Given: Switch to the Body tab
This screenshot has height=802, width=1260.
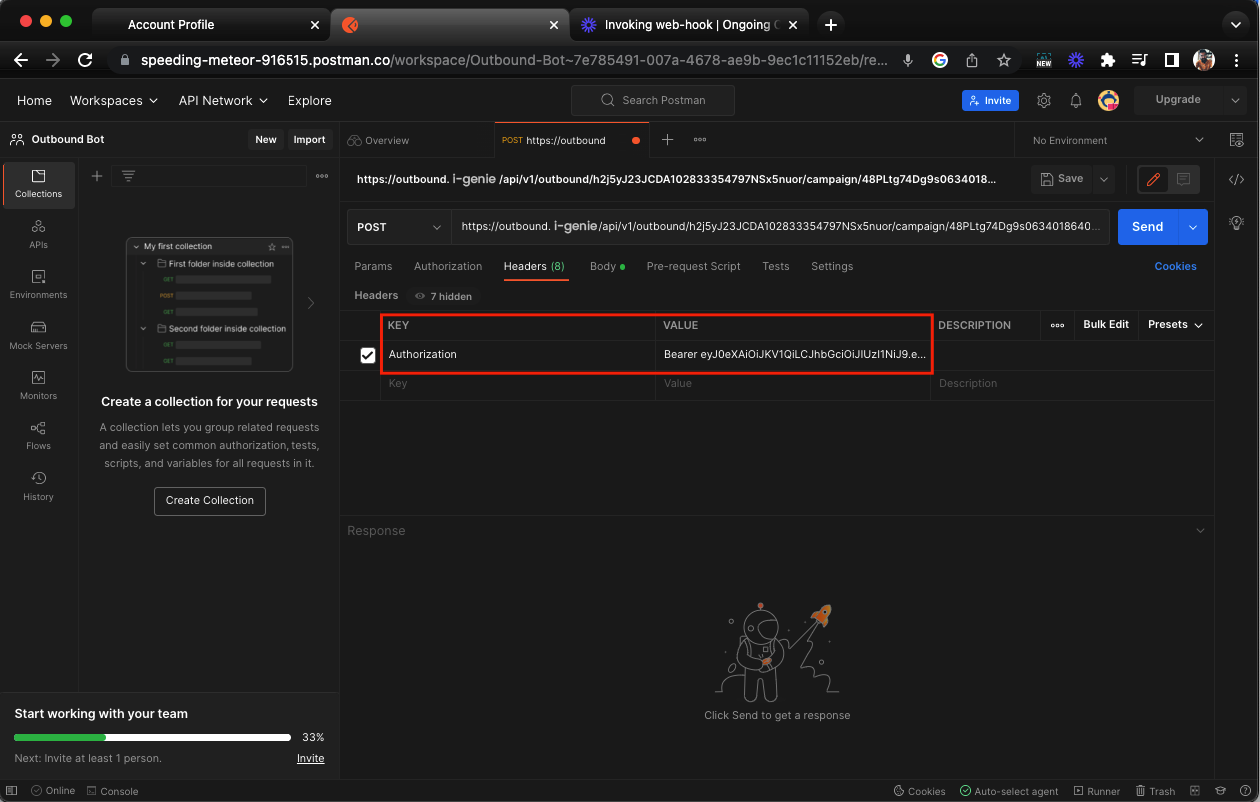Looking at the screenshot, I should pos(603,266).
